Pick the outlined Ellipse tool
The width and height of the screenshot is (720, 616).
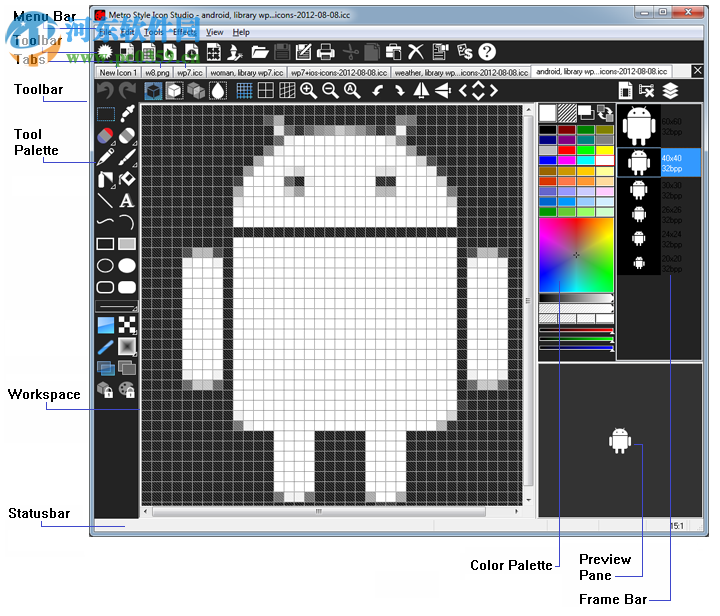click(x=106, y=265)
